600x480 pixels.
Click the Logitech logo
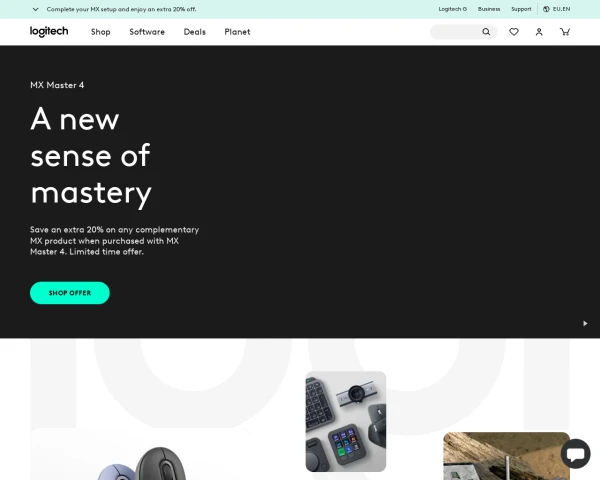49,31
